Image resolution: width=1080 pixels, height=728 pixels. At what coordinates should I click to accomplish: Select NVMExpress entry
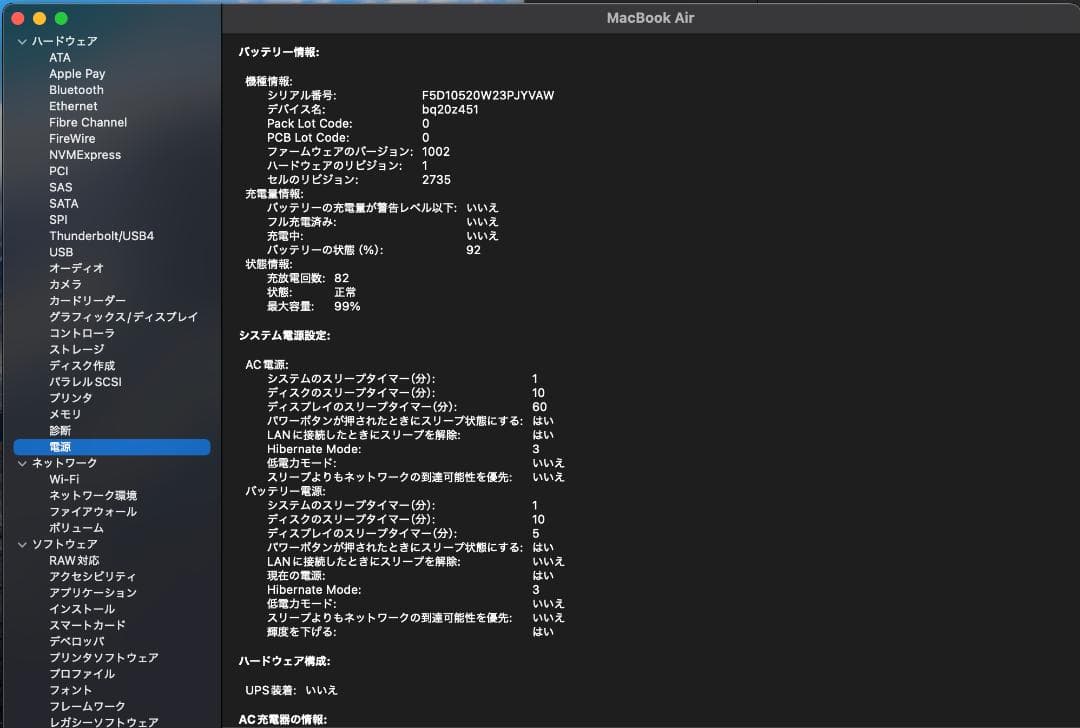coord(85,155)
